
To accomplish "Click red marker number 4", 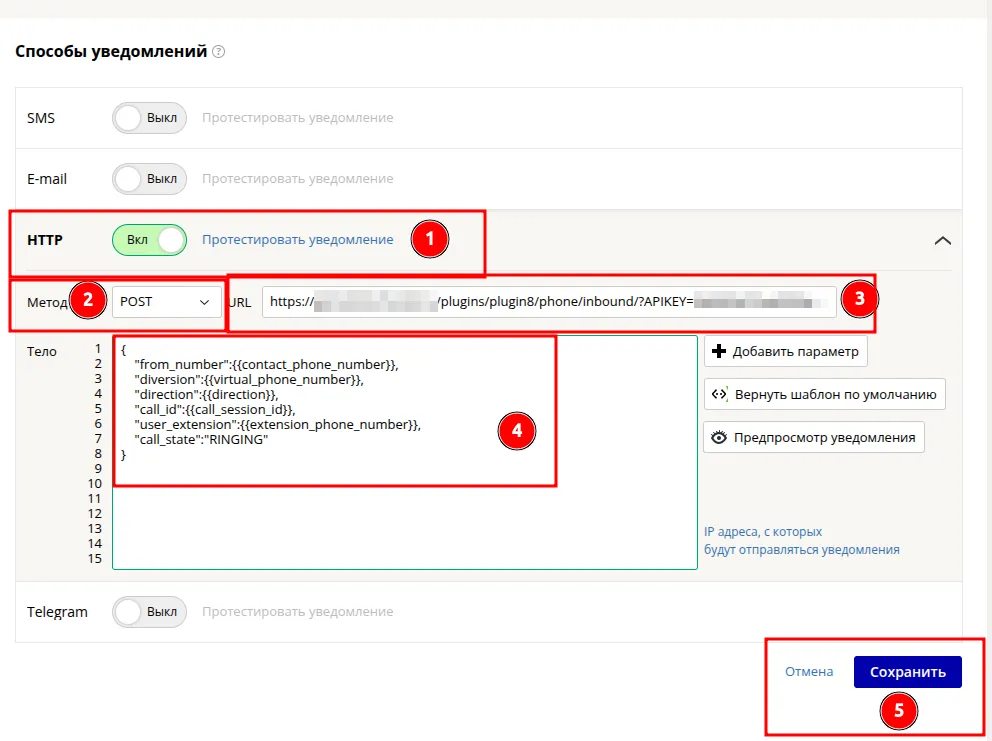I will pos(517,431).
